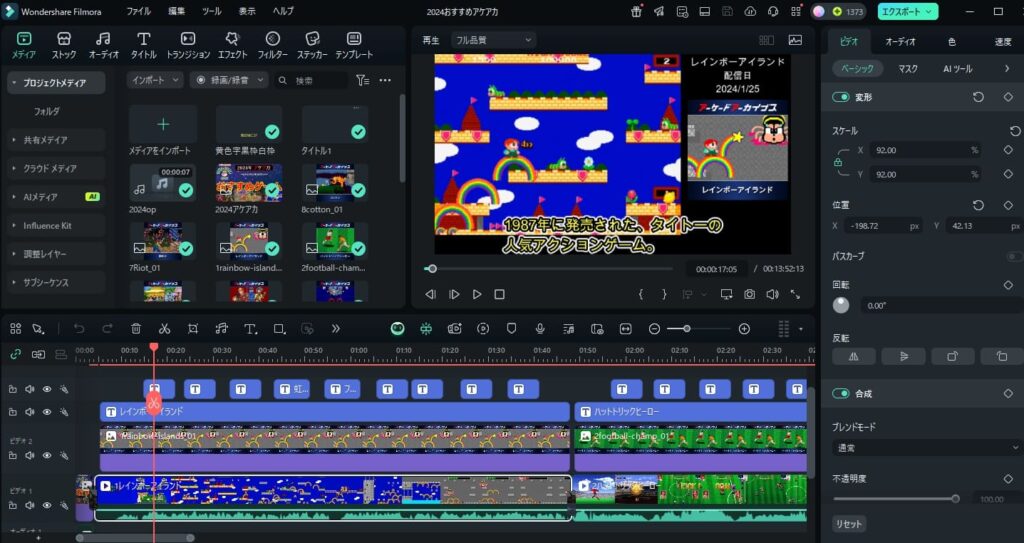1024x543 pixels.
Task: Open the オーディオ (Audio) library tab
Action: [x=104, y=46]
